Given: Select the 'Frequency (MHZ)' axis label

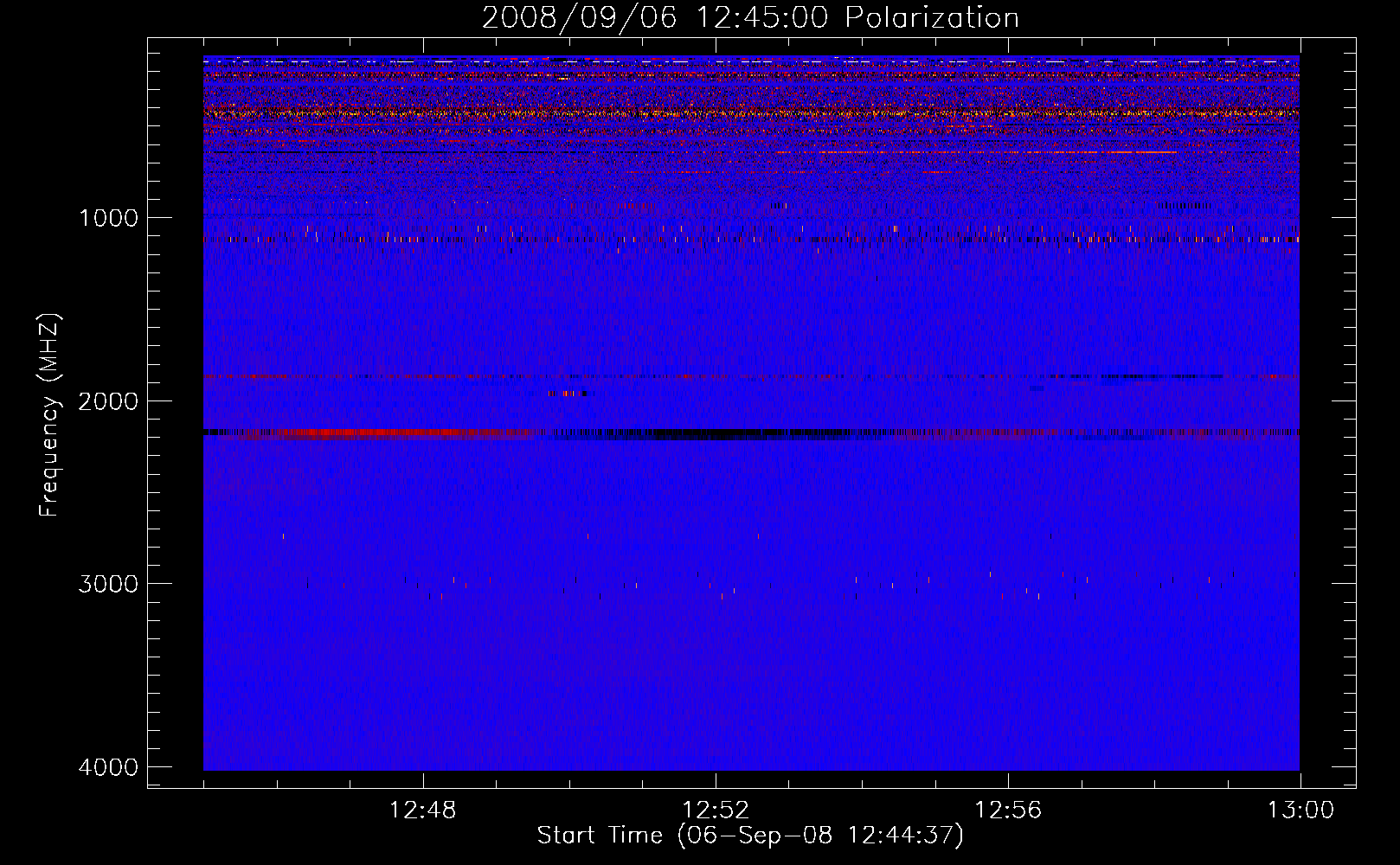Looking at the screenshot, I should [49, 415].
